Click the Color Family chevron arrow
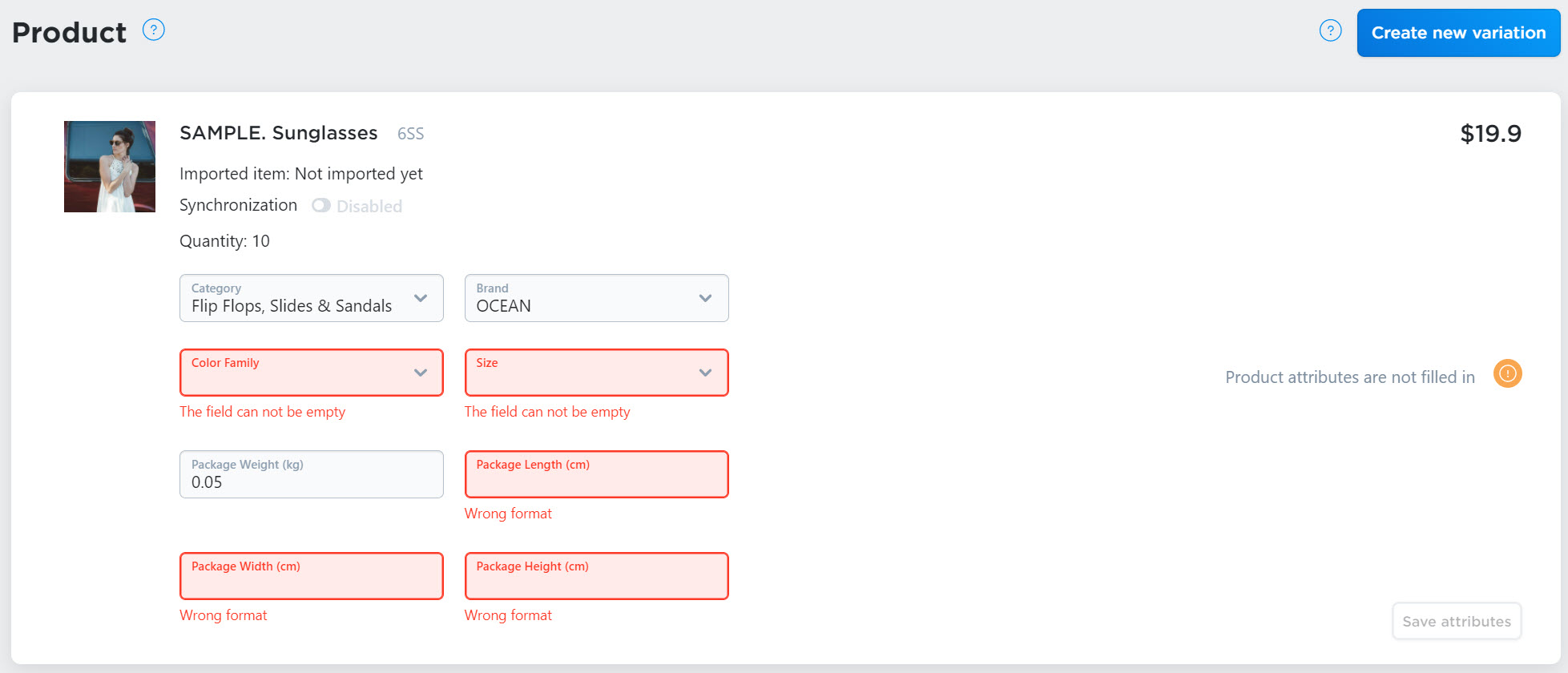The height and width of the screenshot is (673, 1568). click(x=421, y=373)
